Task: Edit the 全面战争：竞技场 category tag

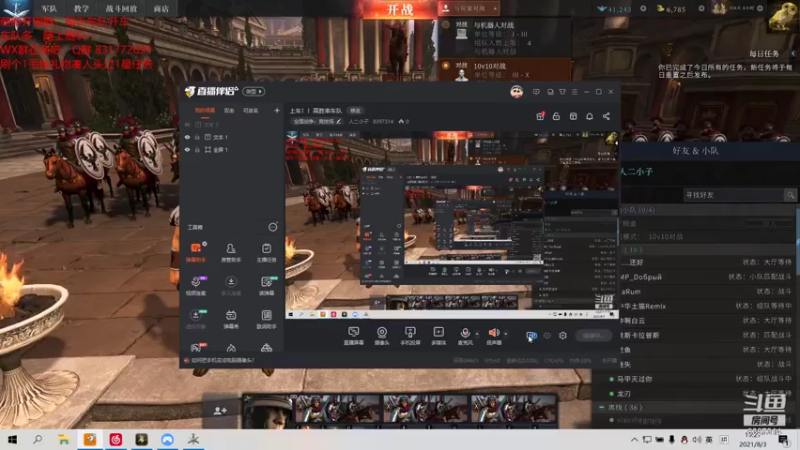Action: tap(317, 121)
